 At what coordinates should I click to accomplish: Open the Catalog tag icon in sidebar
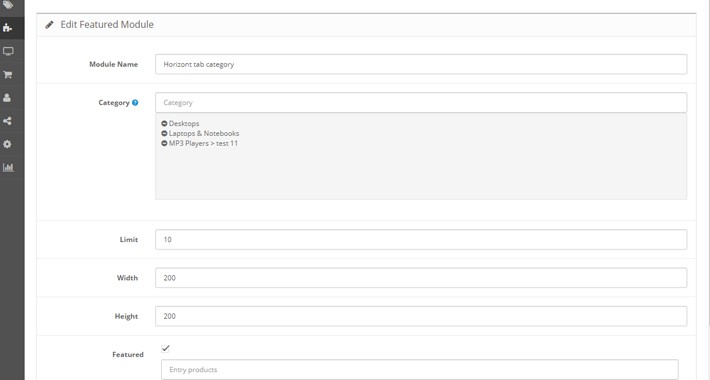coord(8,5)
